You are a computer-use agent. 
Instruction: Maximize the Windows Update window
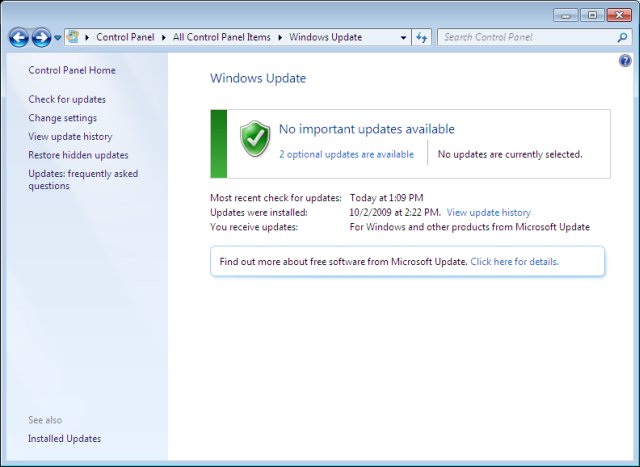click(x=592, y=15)
